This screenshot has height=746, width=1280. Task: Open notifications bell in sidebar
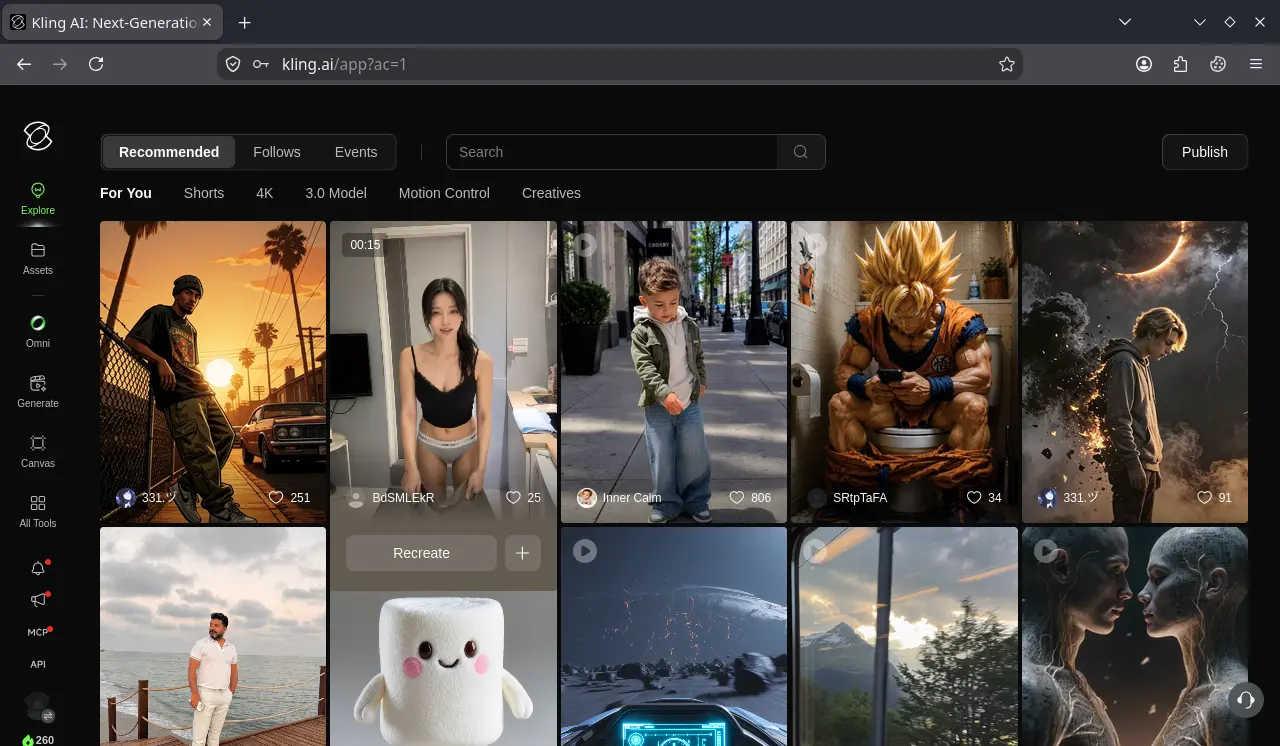point(38,568)
